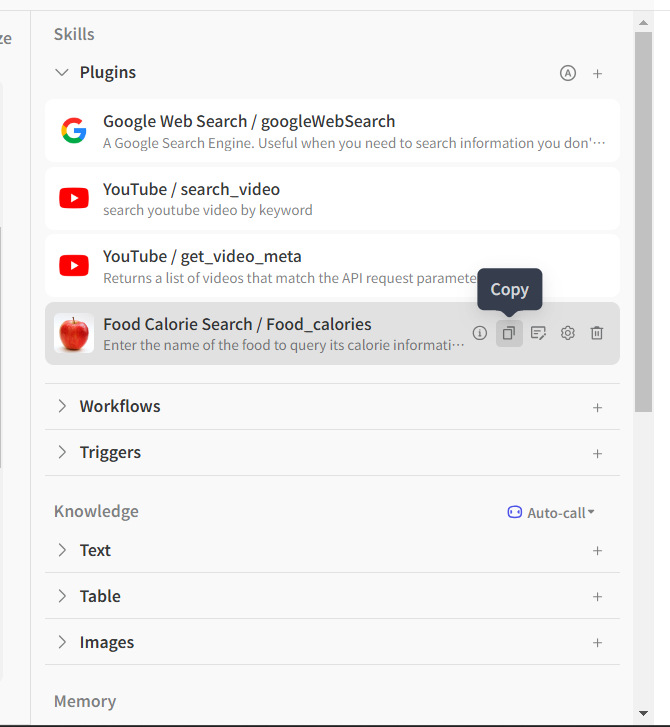Click the Triggers label
This screenshot has height=727, width=670.
click(x=110, y=453)
